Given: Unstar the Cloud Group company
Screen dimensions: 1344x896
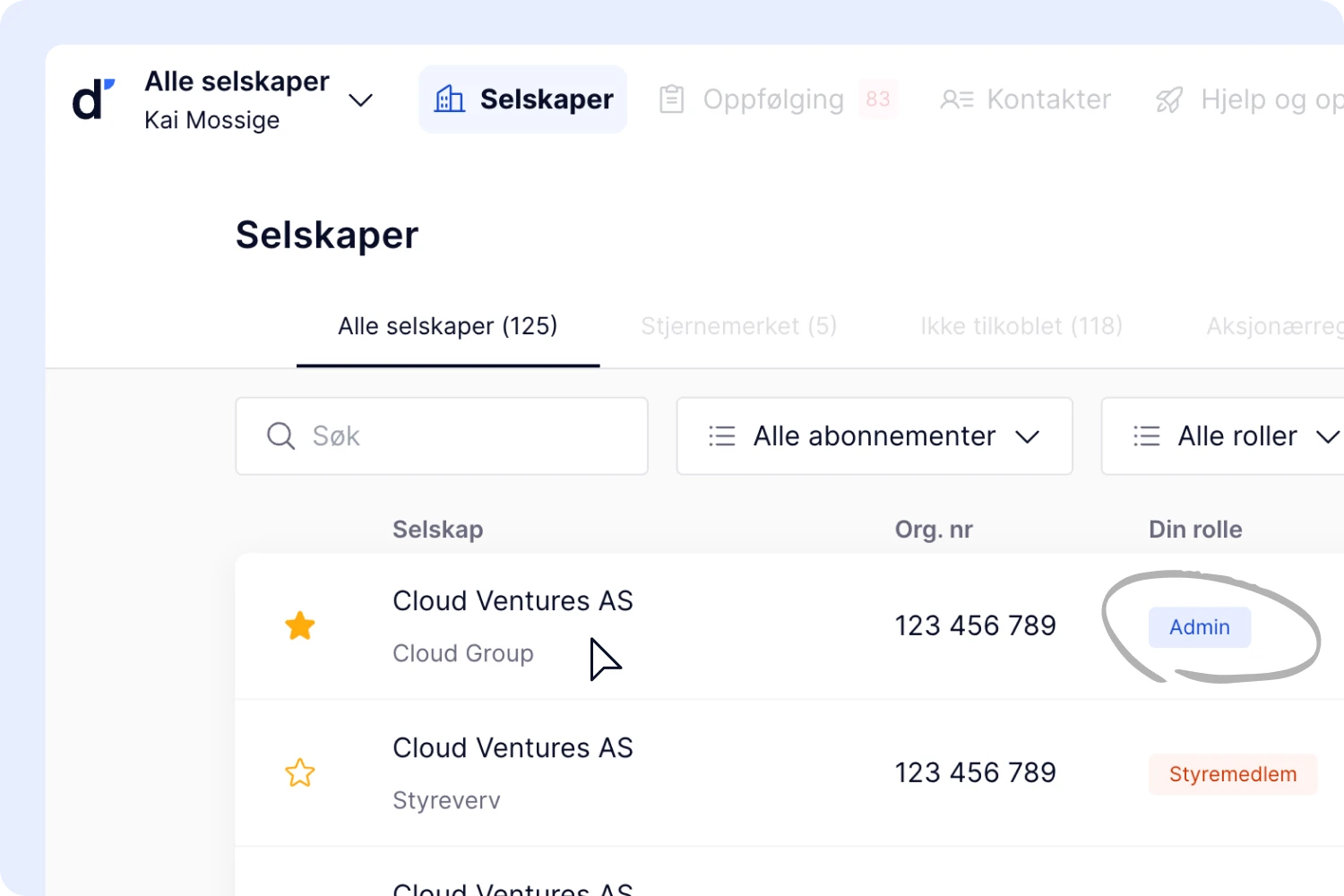Looking at the screenshot, I should 299,625.
